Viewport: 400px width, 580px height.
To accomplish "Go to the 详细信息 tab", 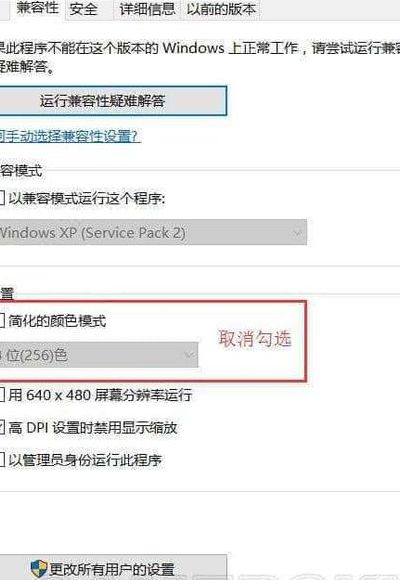I will 147,9.
